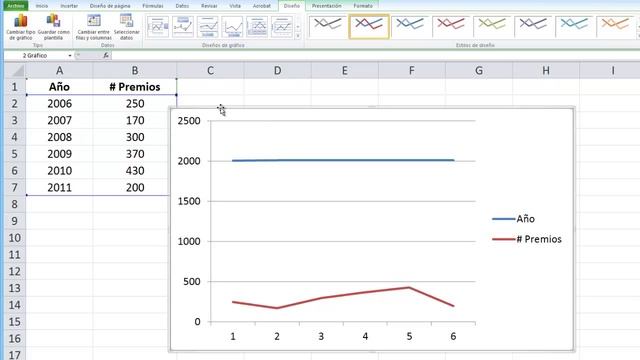Expand the chart layouts gallery
The image size is (640, 360).
(x=298, y=36)
